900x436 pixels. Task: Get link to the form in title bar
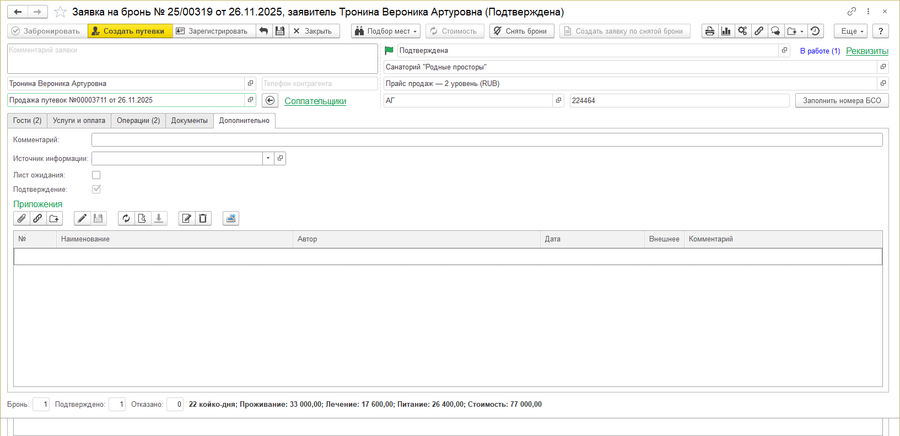pos(852,11)
